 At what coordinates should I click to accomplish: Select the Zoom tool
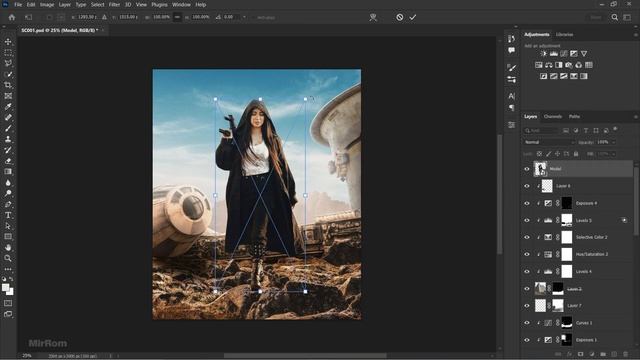(x=8, y=258)
